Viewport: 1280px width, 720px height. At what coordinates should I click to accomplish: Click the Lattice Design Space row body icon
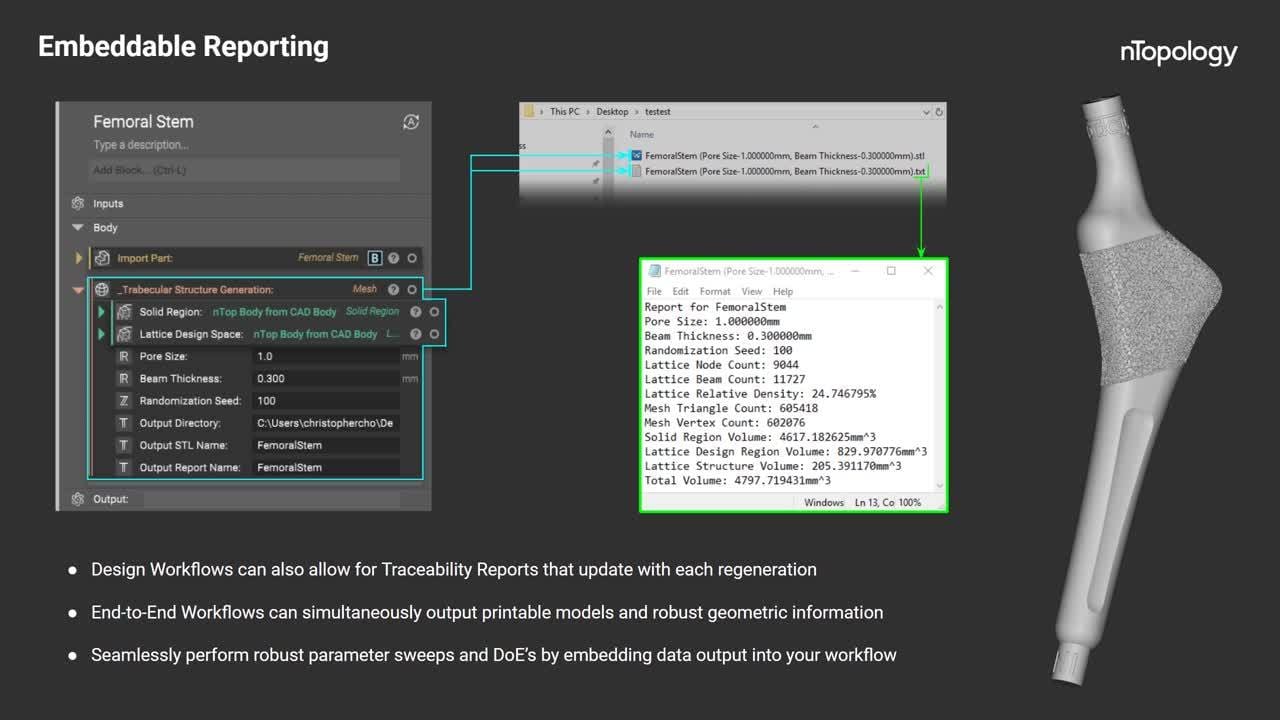click(124, 334)
